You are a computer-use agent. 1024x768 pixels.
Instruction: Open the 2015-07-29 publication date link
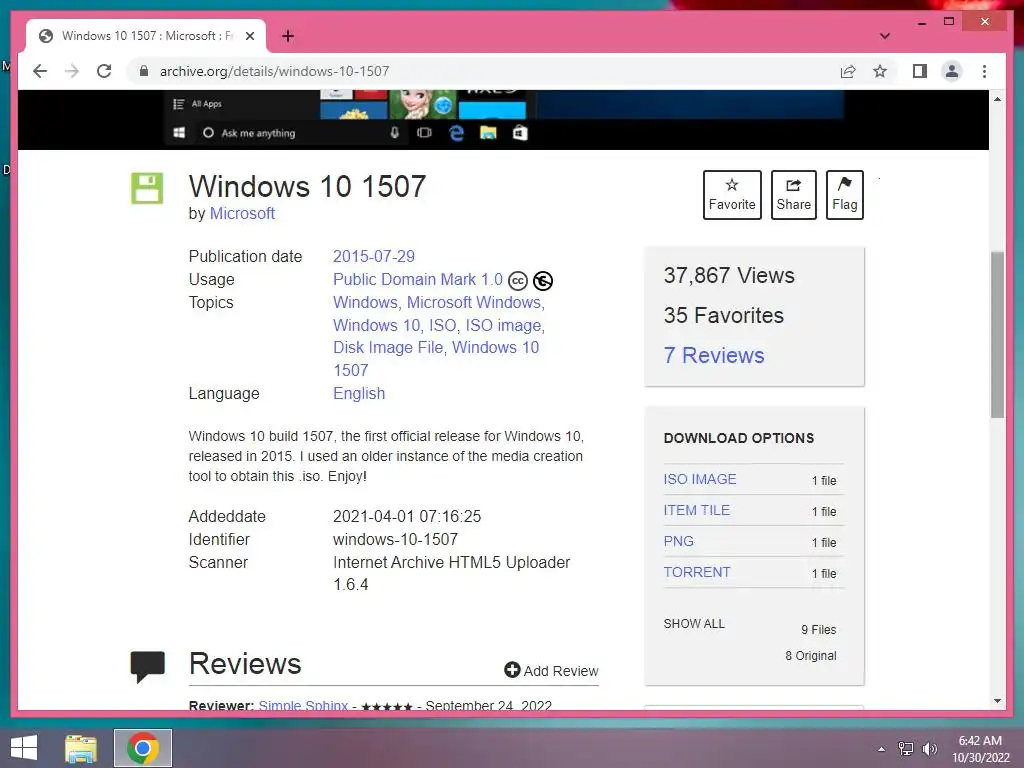click(374, 256)
